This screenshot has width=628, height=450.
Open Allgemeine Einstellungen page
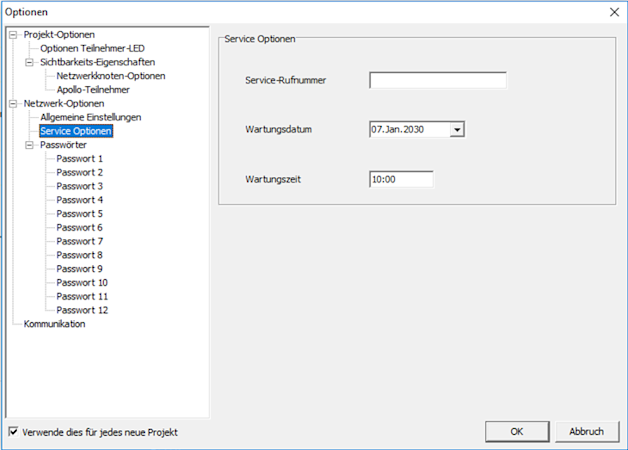[91, 117]
